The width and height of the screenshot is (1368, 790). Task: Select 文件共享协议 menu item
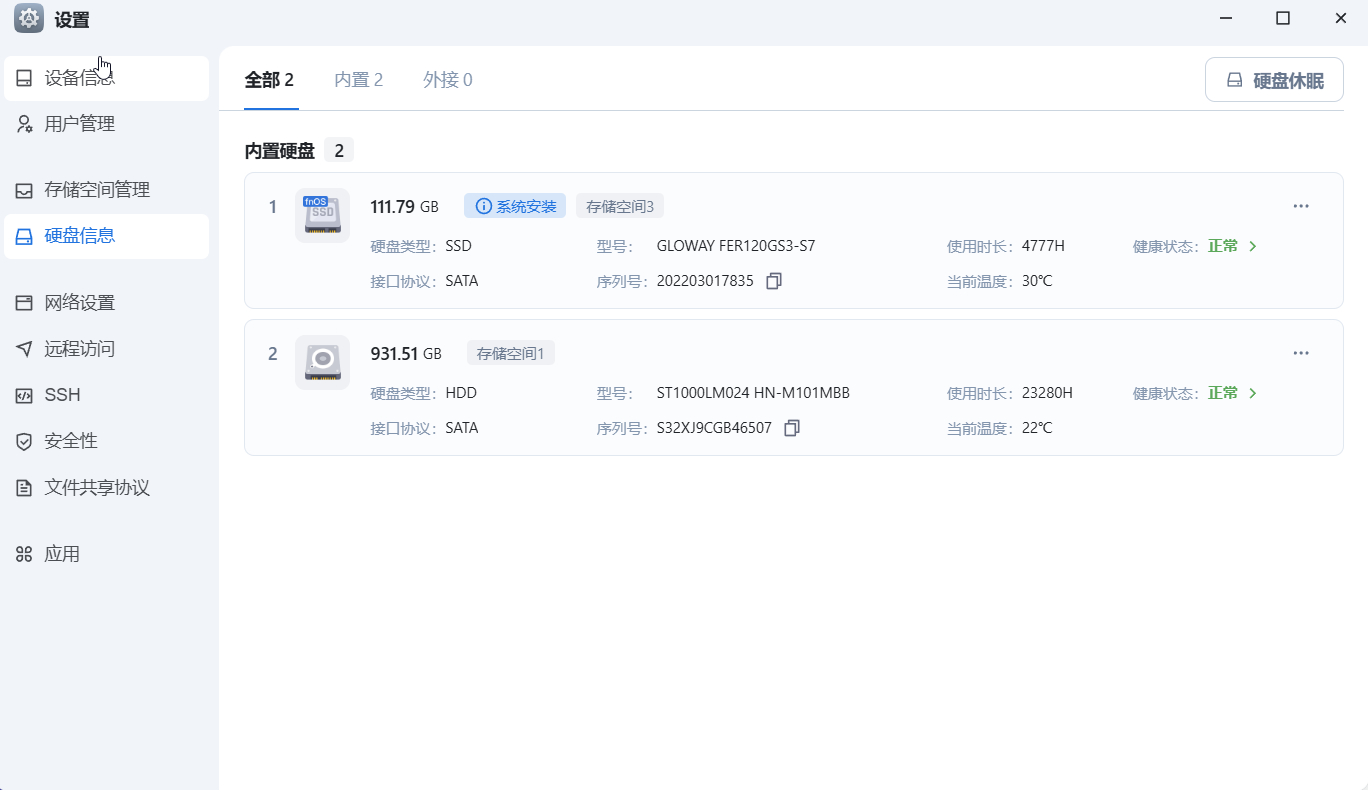coord(106,488)
